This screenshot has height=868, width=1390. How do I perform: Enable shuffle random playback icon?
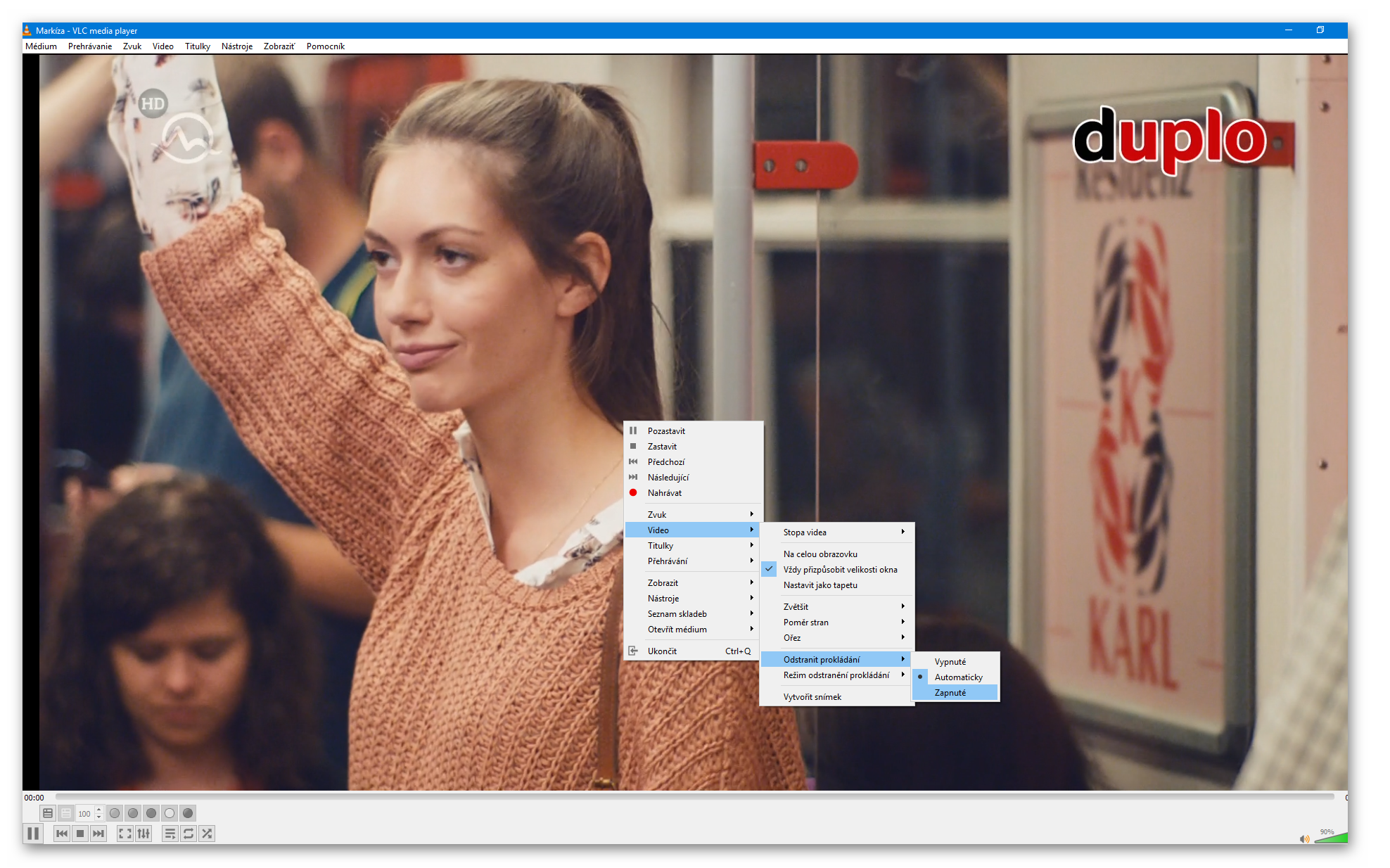[x=207, y=834]
